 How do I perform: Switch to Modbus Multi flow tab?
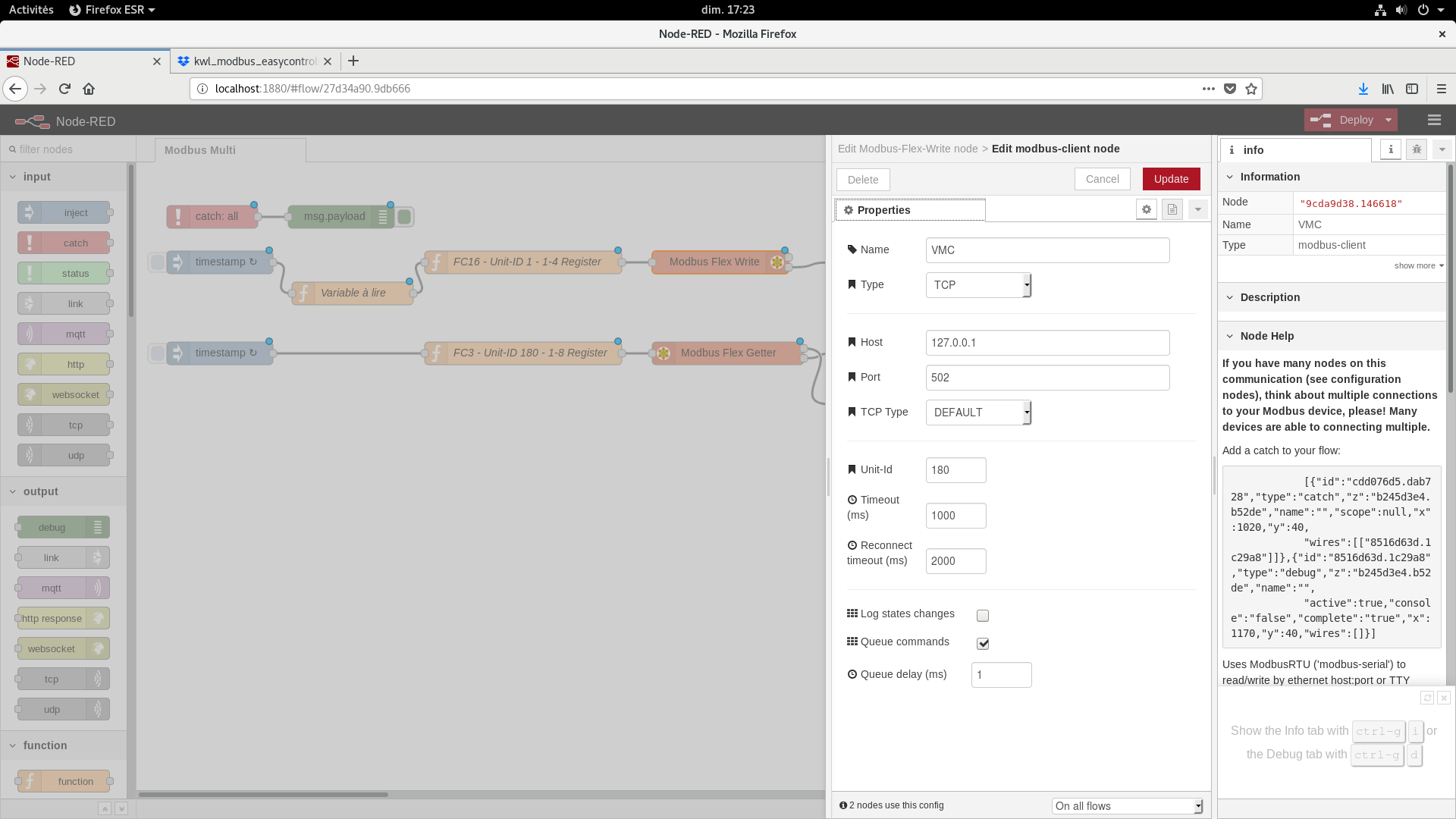pos(230,150)
